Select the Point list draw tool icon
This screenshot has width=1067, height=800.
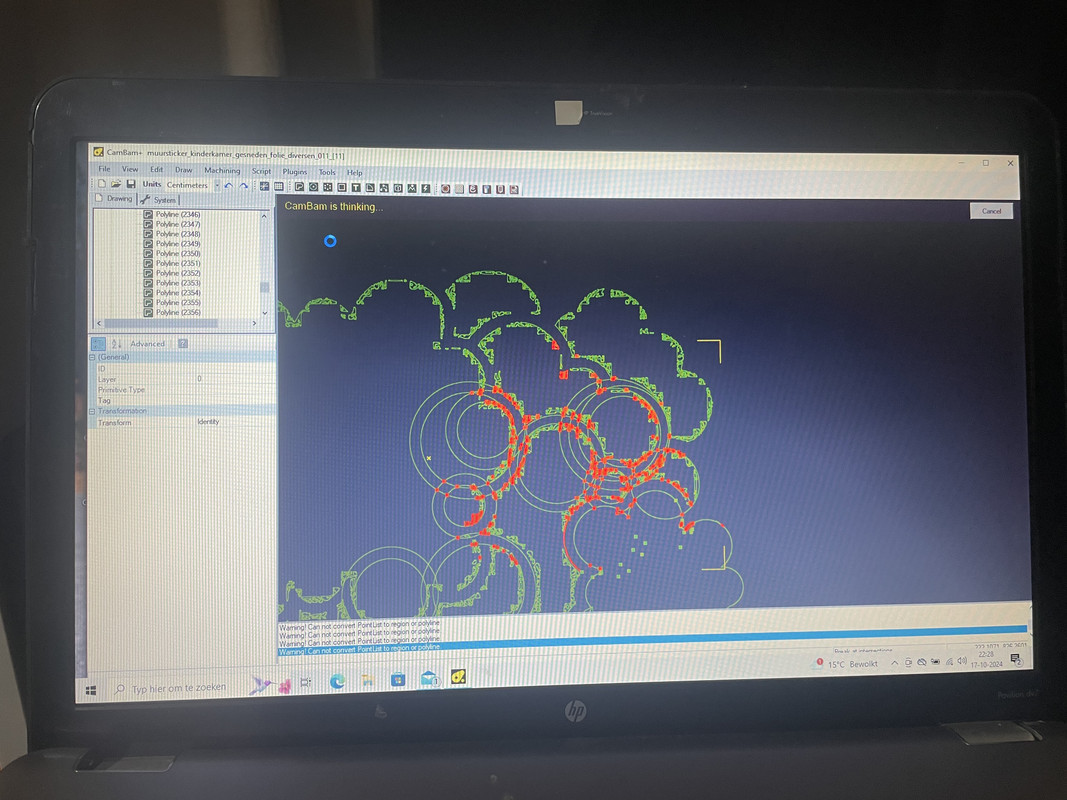(327, 187)
